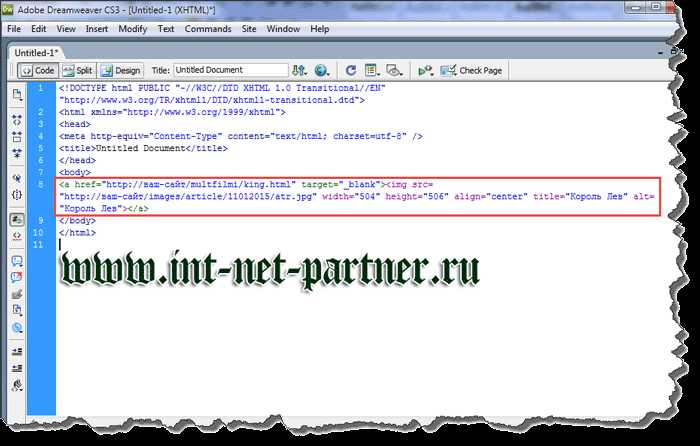Toggle Highlight Invalid Code icon
Image resolution: width=700 pixels, height=446 pixels.
click(17, 236)
